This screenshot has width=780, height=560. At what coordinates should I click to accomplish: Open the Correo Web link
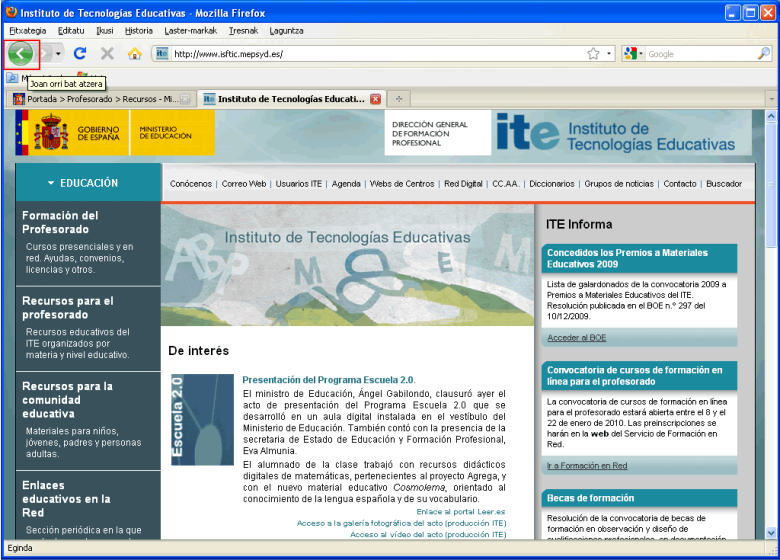244,184
